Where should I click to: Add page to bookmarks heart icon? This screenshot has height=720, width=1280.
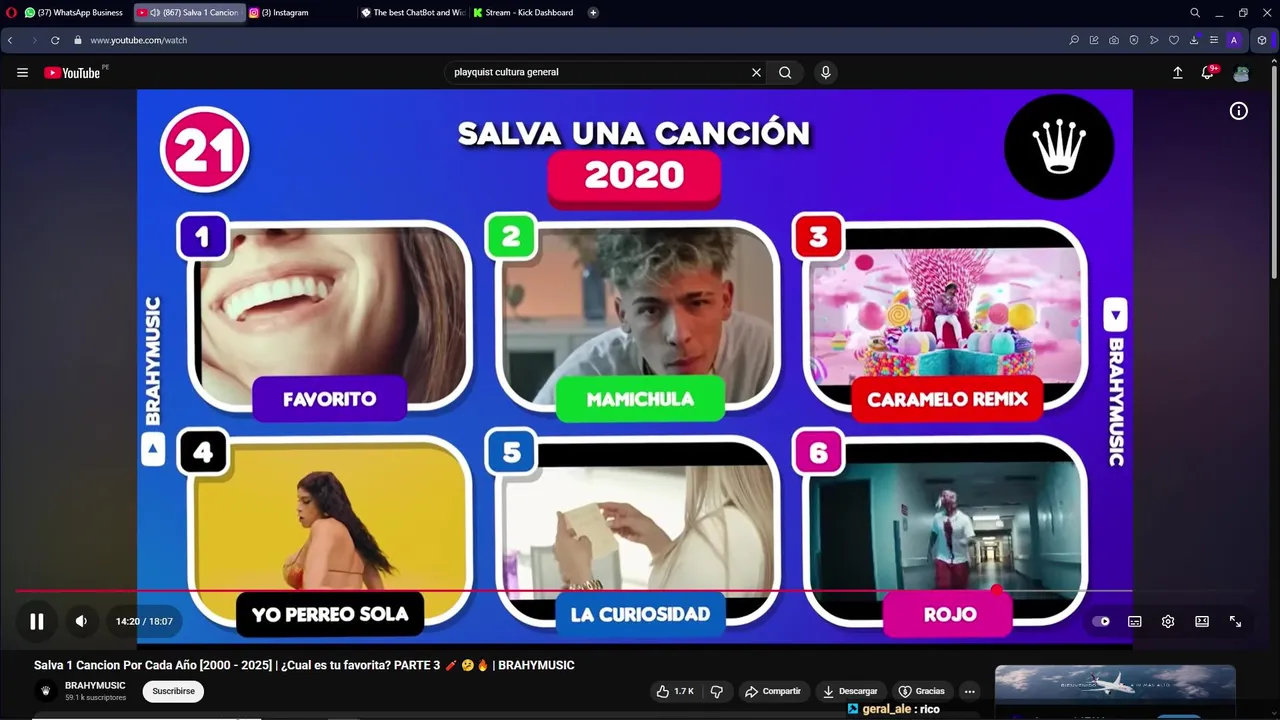tap(1174, 40)
